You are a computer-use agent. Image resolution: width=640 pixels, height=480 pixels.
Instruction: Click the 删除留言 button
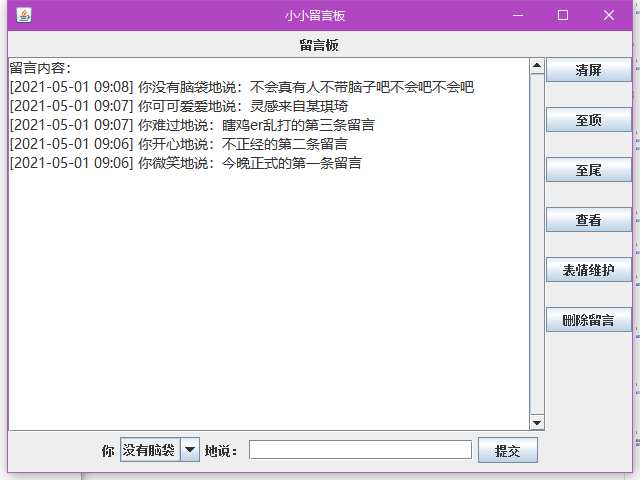588,320
